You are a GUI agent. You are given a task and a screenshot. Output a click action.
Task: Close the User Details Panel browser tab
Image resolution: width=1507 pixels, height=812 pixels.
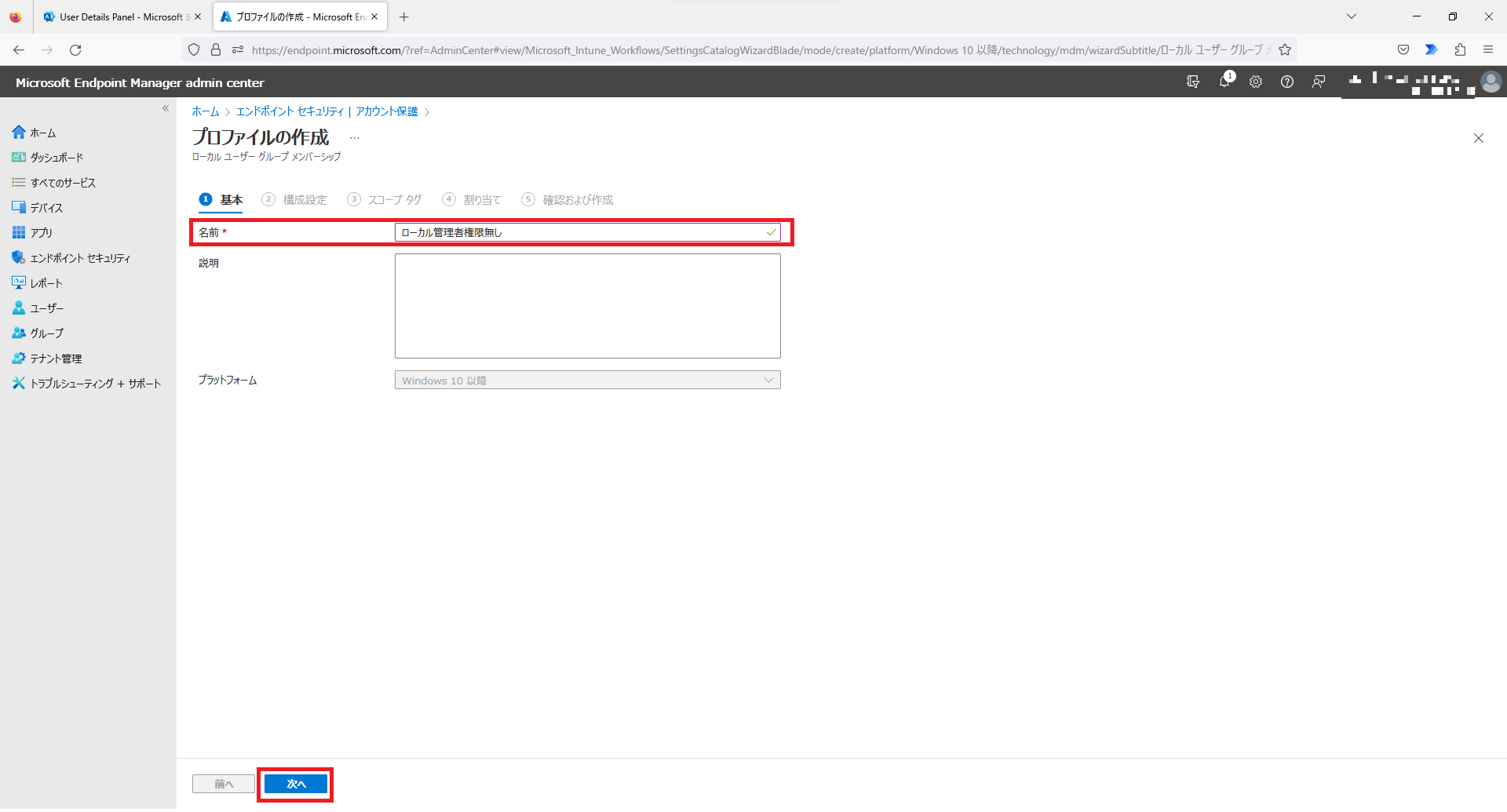(198, 16)
